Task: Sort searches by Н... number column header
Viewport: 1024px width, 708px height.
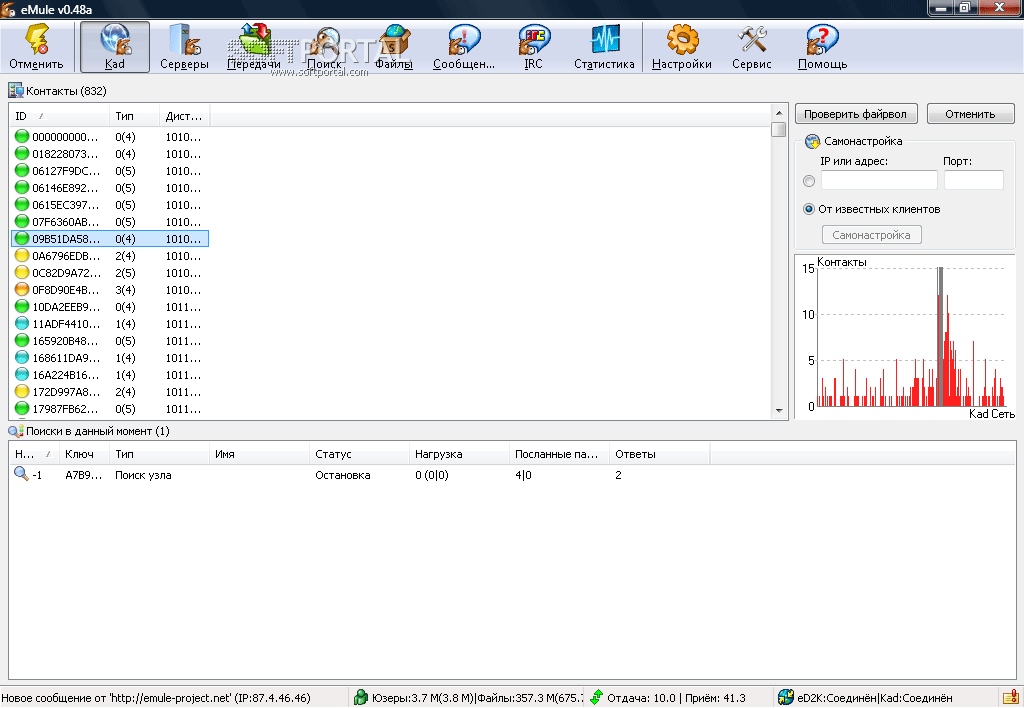Action: click(35, 454)
